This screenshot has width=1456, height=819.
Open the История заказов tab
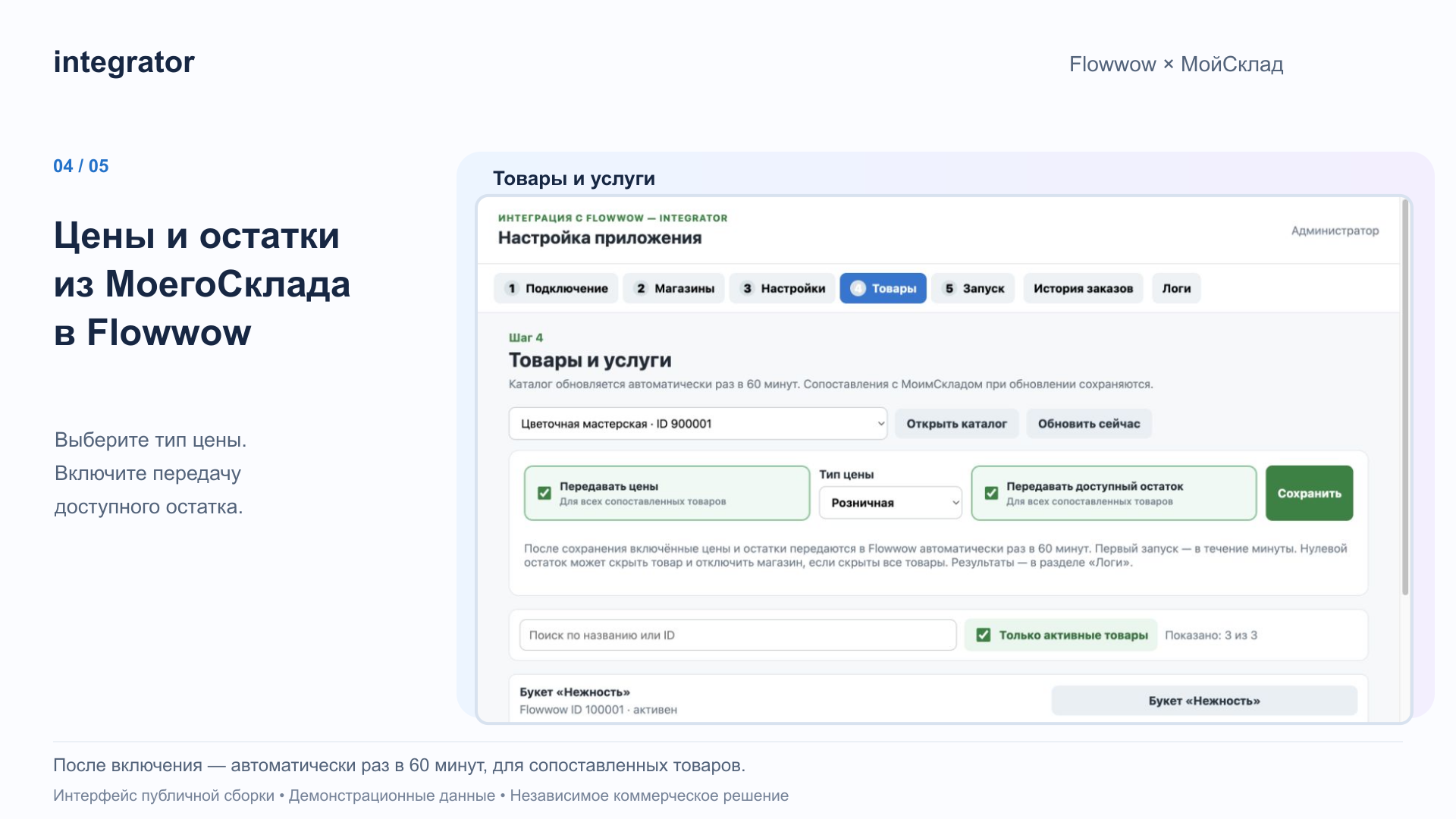pyautogui.click(x=1083, y=288)
